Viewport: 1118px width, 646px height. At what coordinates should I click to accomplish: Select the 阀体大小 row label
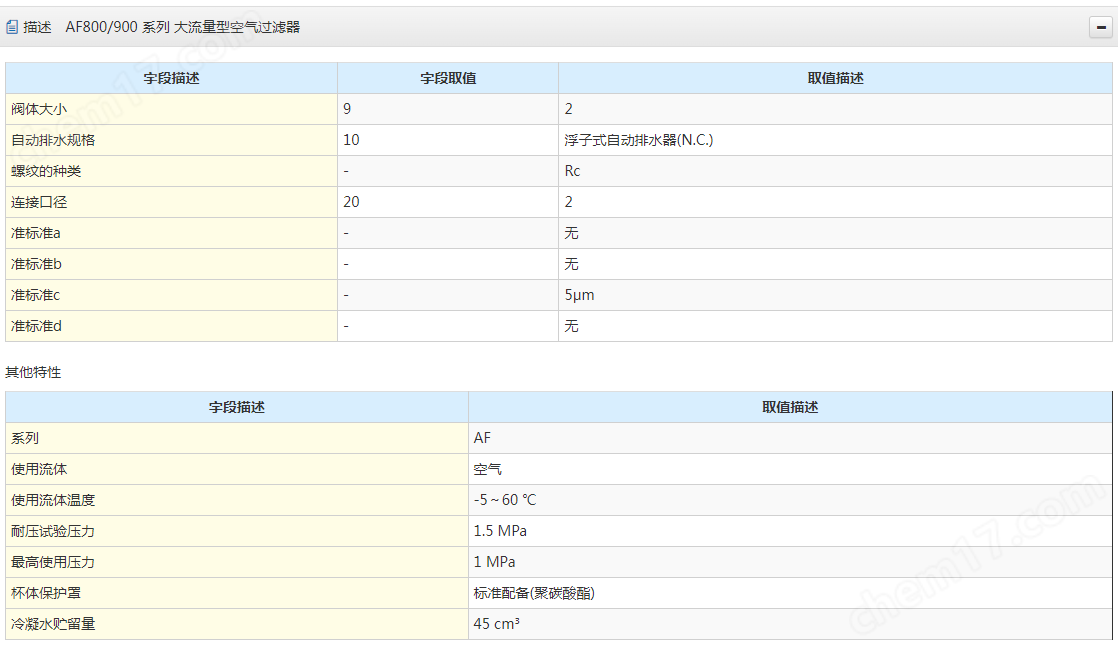(39, 109)
